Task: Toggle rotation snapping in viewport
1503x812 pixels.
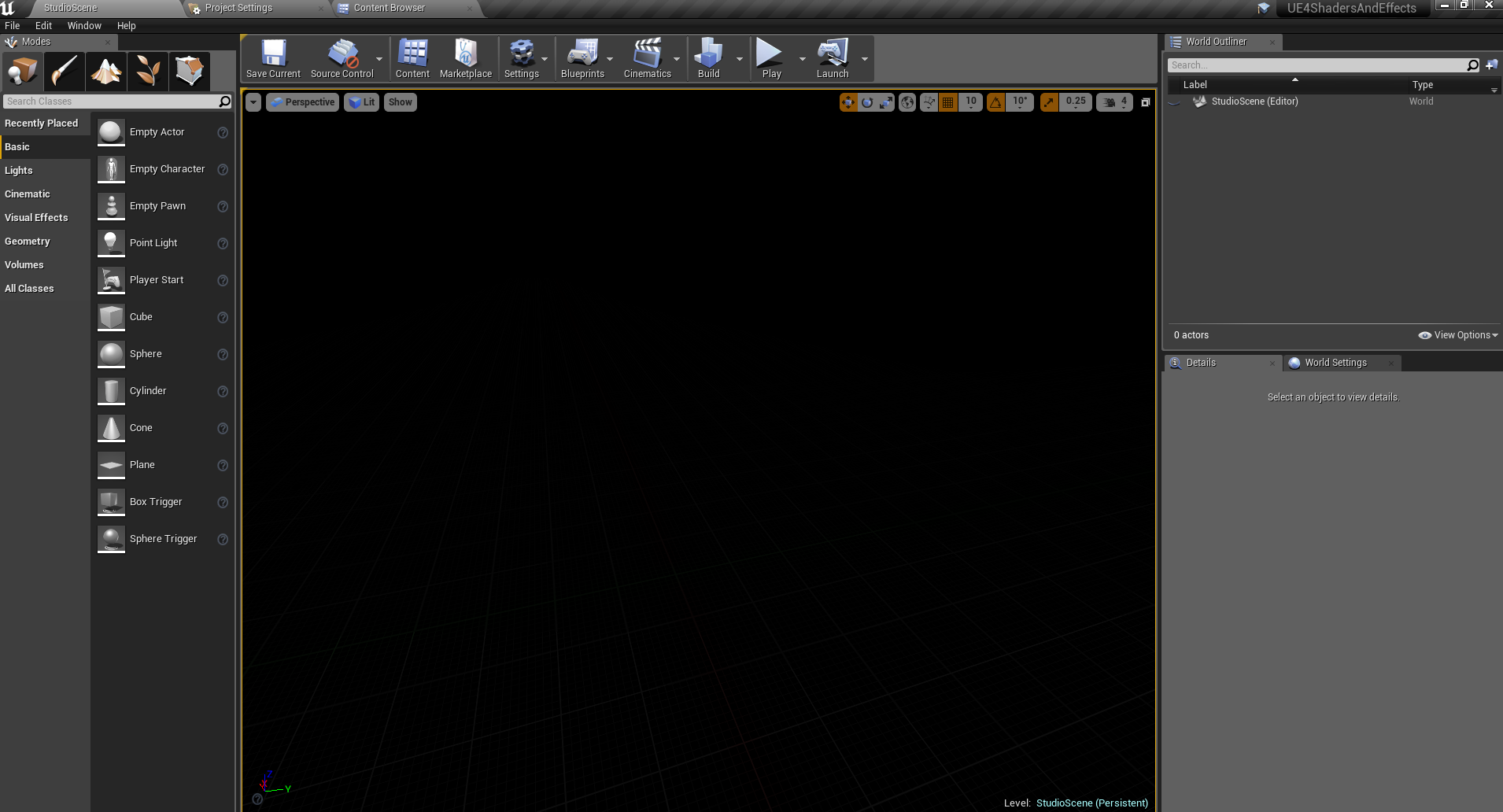Action: (x=996, y=102)
